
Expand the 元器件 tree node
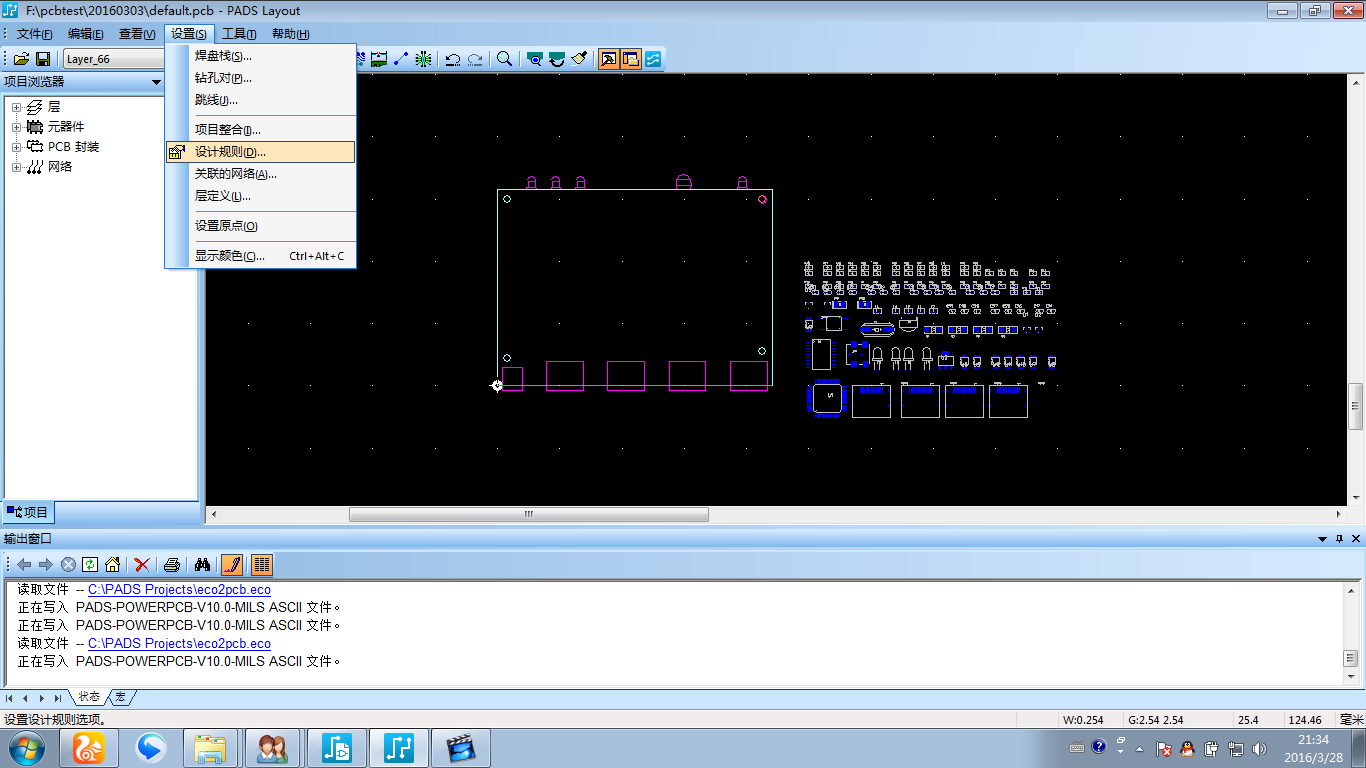pos(16,127)
